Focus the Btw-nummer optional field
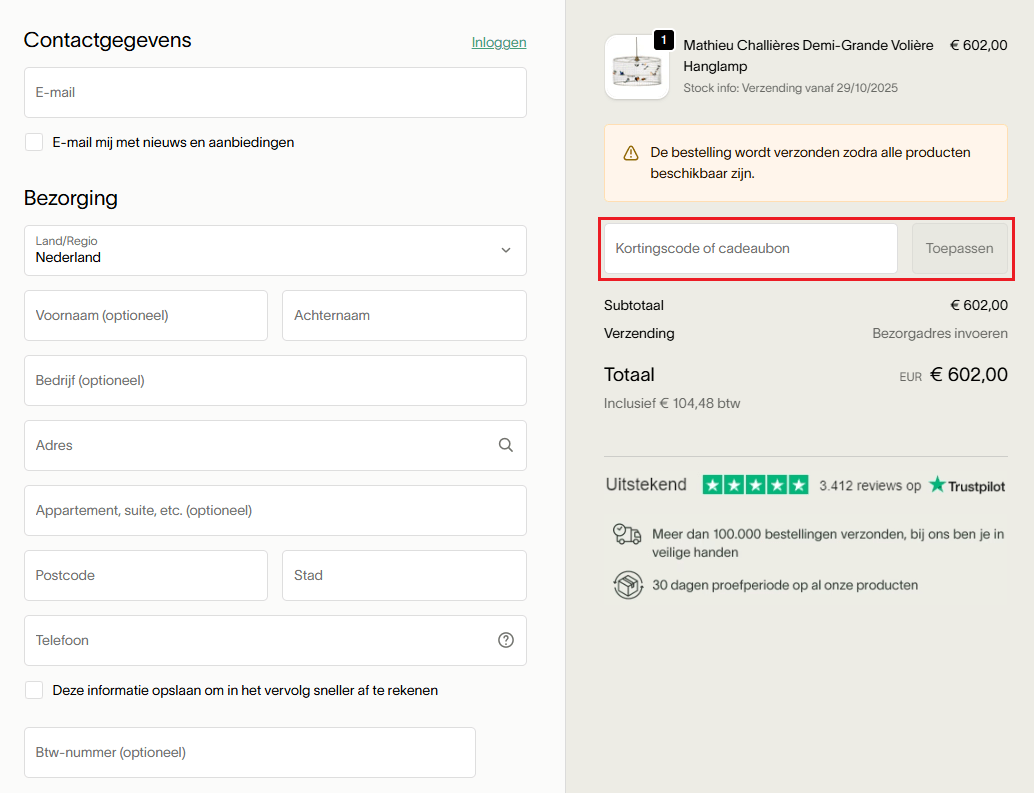The image size is (1034, 793). point(249,752)
